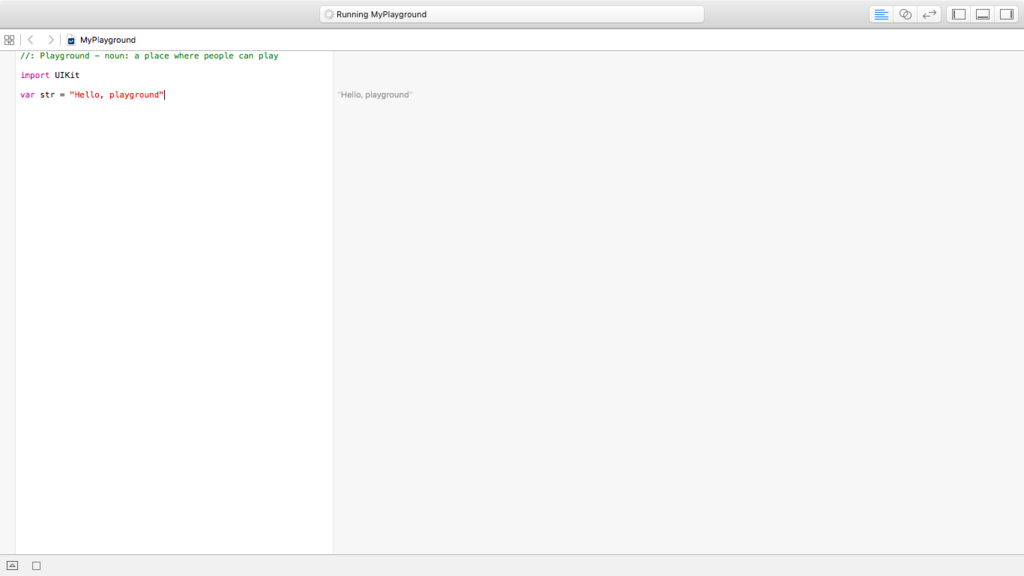Go forward in file history
Viewport: 1024px width, 576px height.
click(50, 40)
